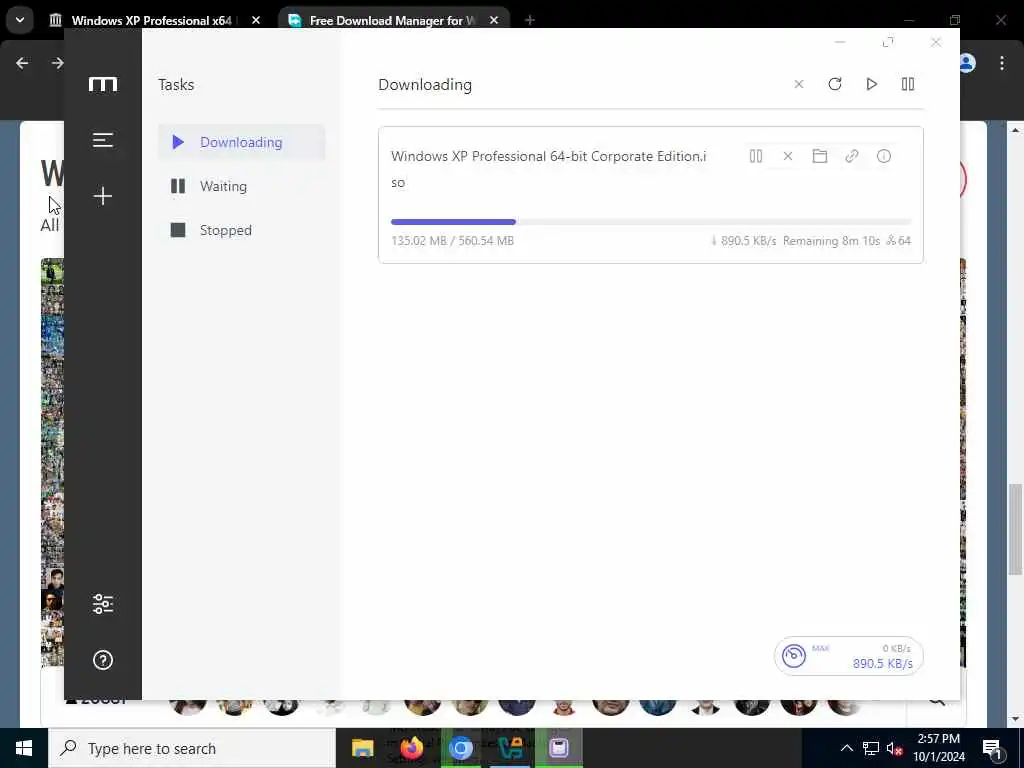
Task: Click the browser page vertical scrollbar
Action: click(x=1014, y=529)
